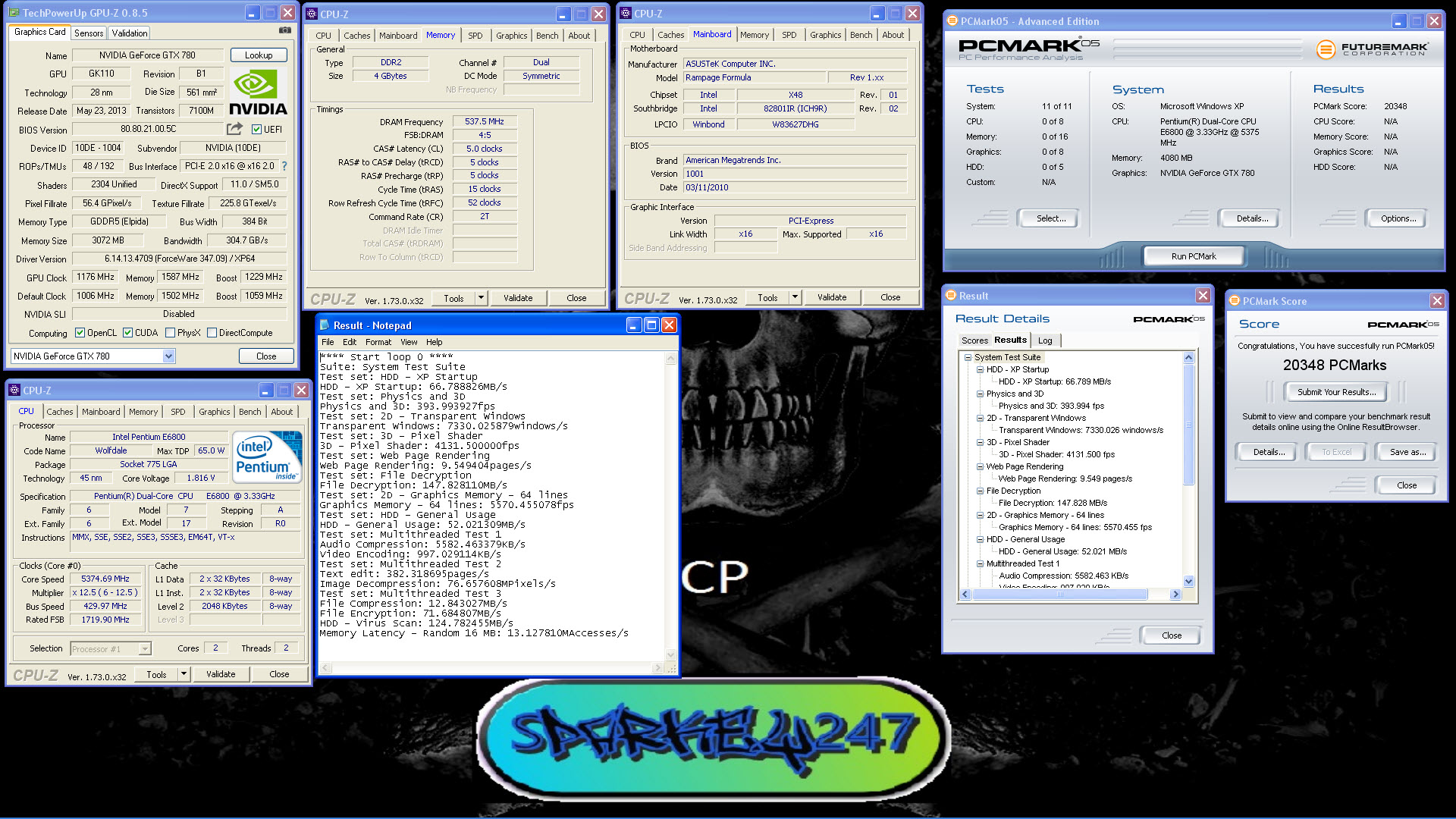Click the Result Details horizontal scrollbar thumb
The image size is (1456, 819).
[1060, 595]
